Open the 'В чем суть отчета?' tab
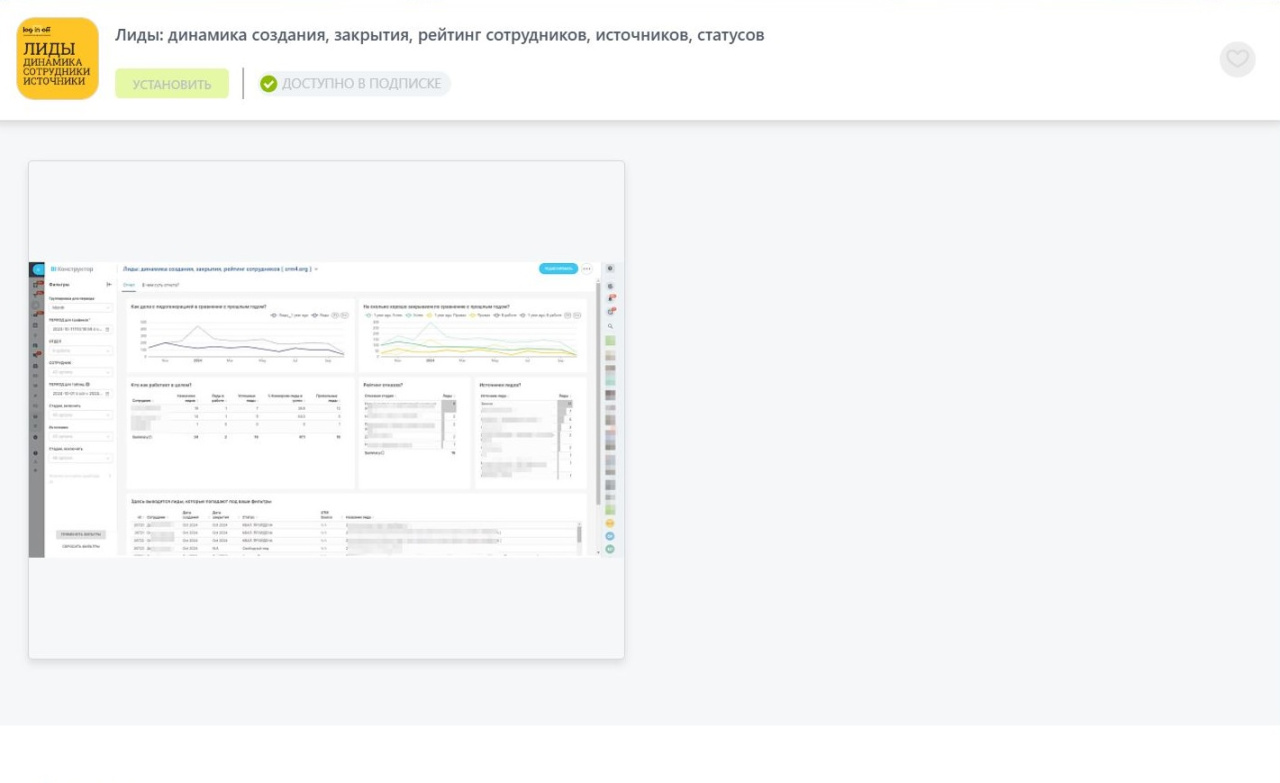This screenshot has height=783, width=1280. coord(161,285)
